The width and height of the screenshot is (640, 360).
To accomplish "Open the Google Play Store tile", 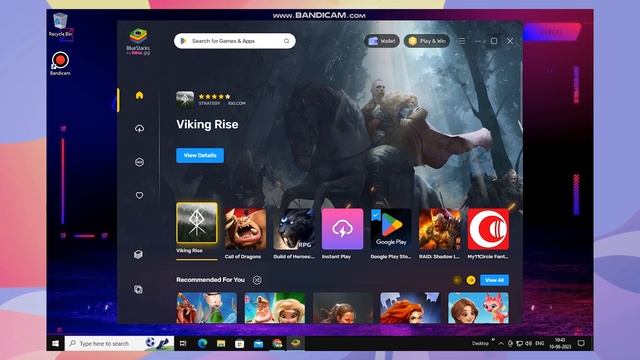I will point(391,229).
